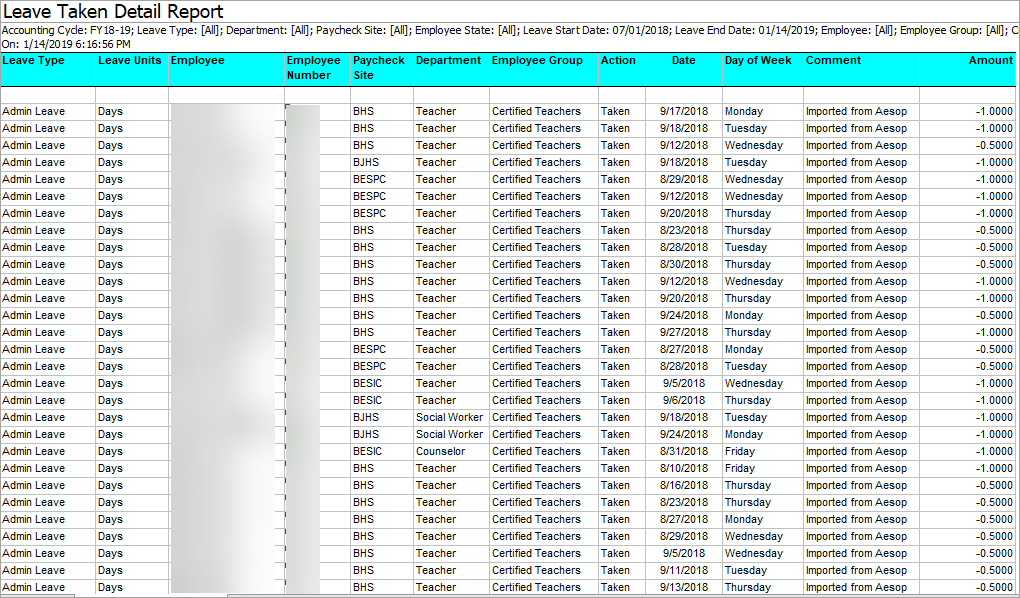Click the filter cell under Date
This screenshot has height=598, width=1020.
coord(683,95)
